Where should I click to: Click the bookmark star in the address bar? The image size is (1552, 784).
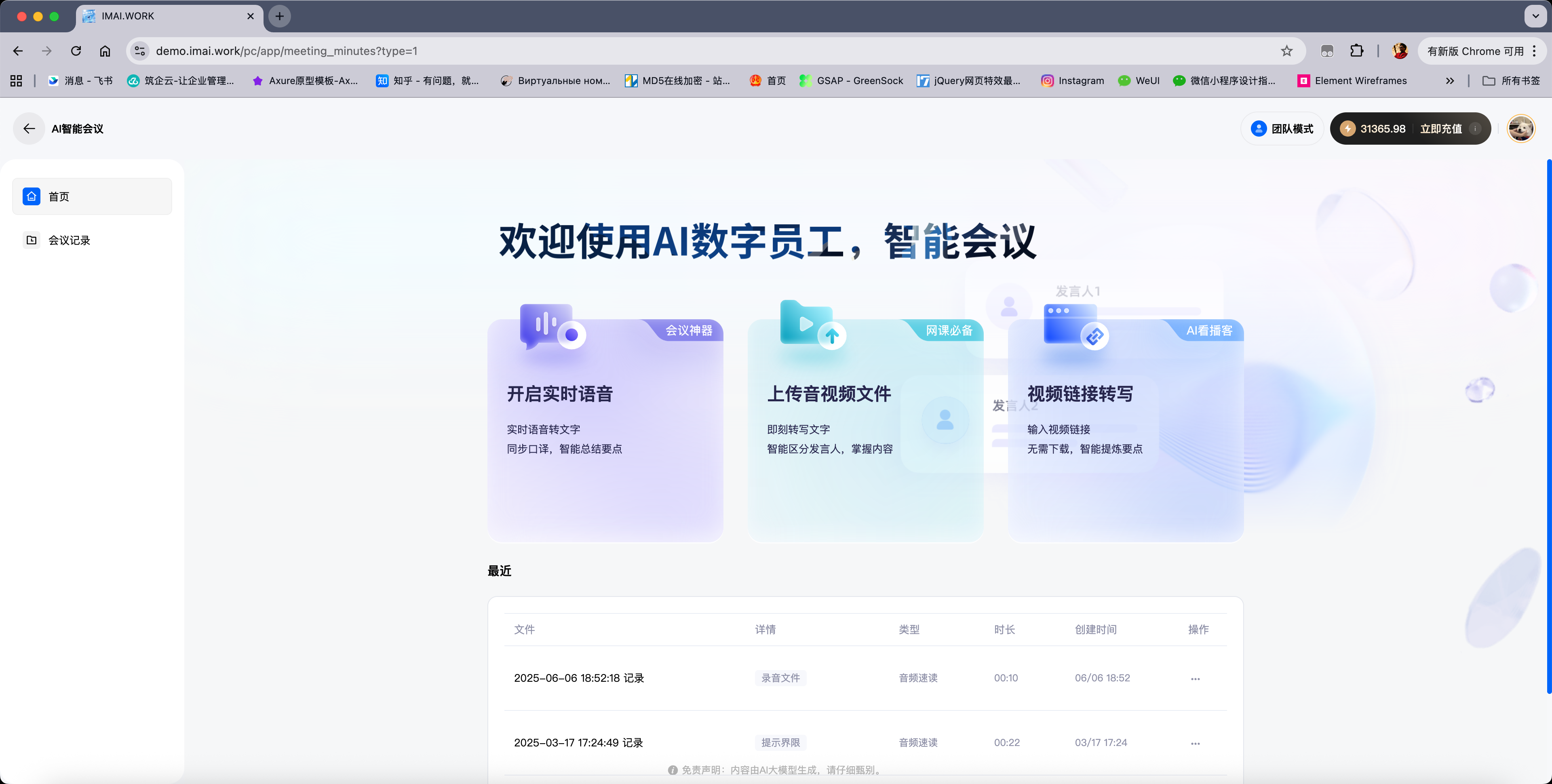[1287, 51]
